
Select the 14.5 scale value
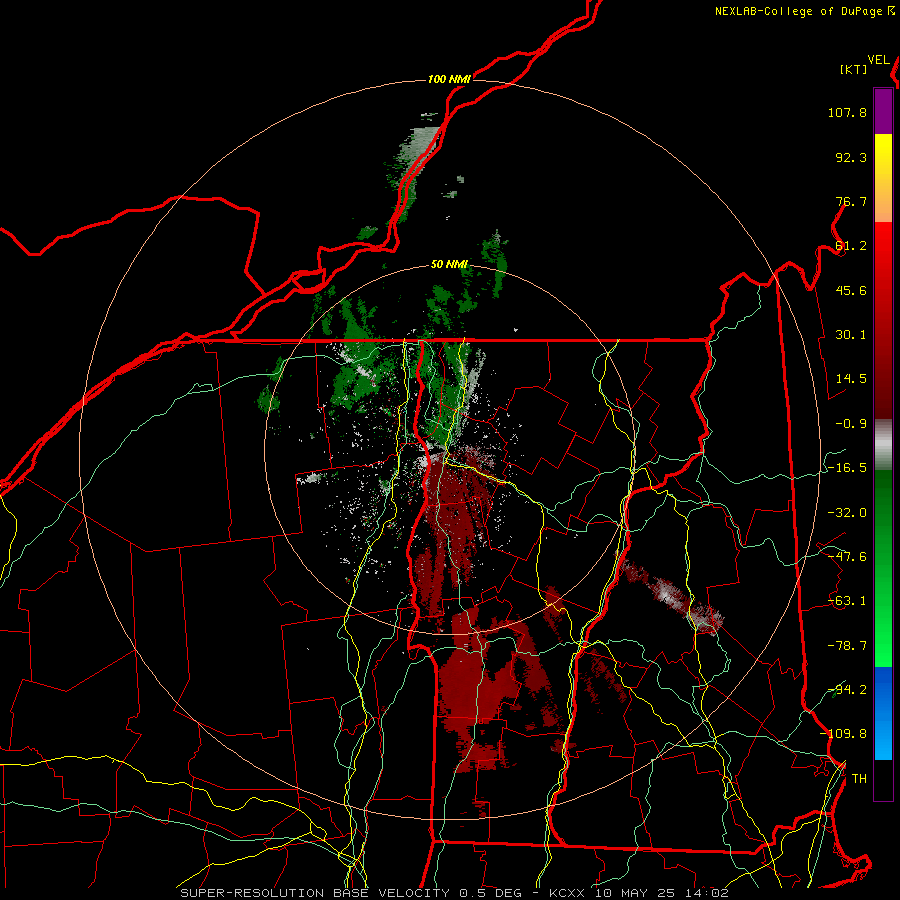(851, 379)
